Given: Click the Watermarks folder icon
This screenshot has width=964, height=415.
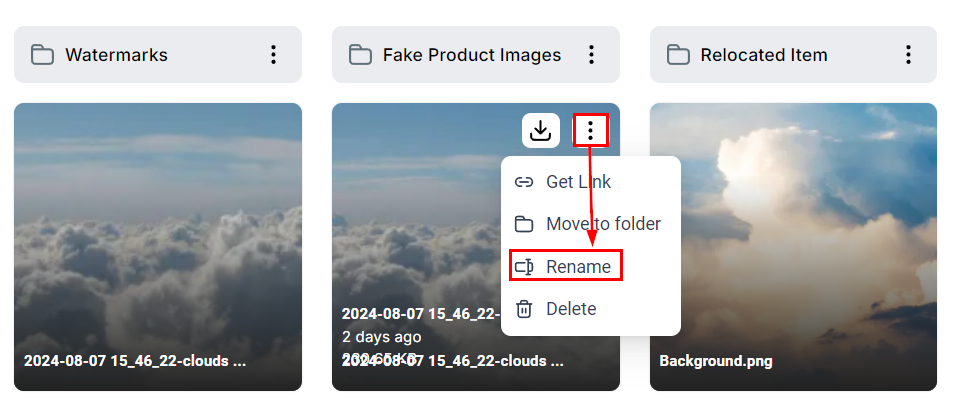Looking at the screenshot, I should (x=42, y=55).
